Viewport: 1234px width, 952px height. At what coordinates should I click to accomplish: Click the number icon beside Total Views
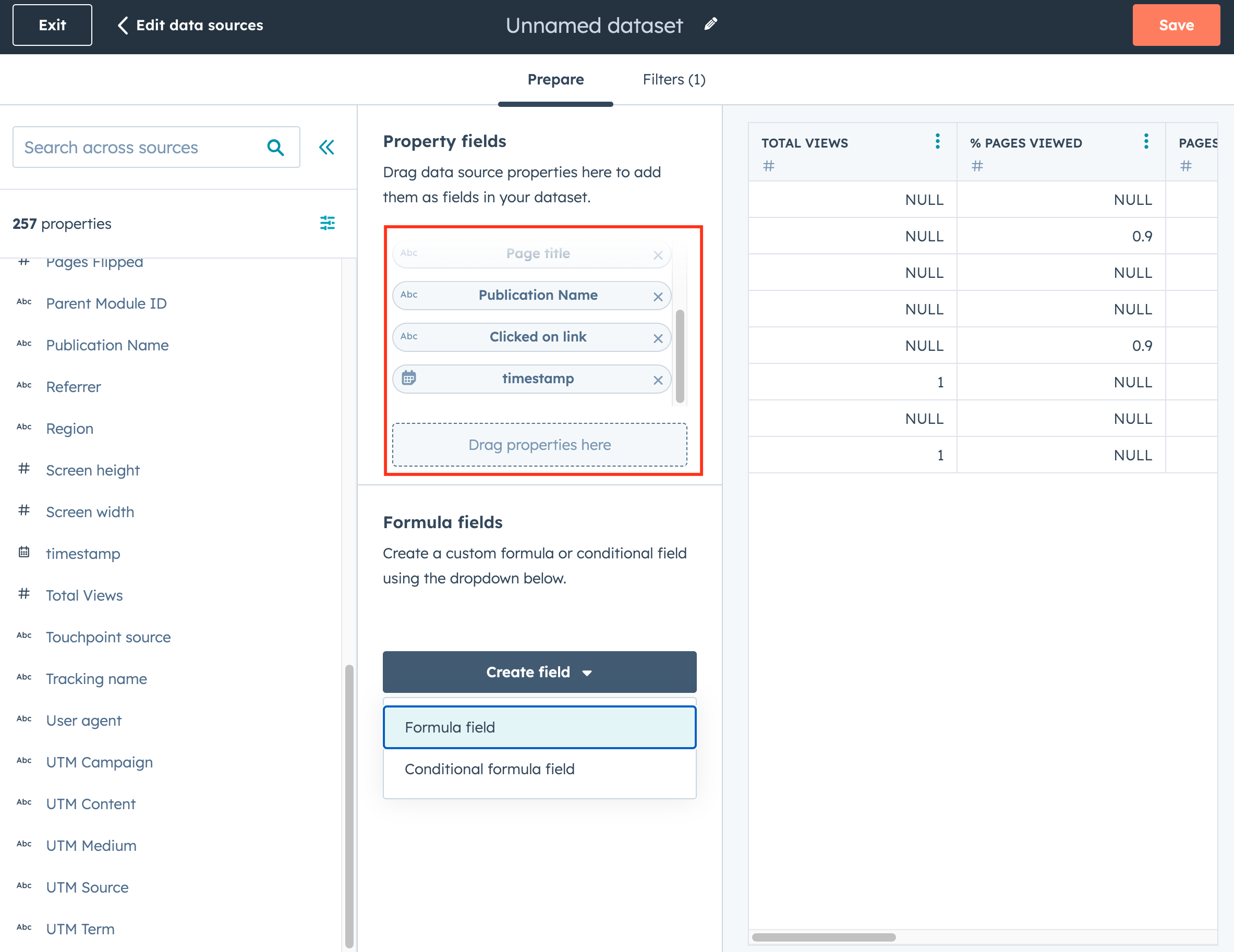pos(24,593)
